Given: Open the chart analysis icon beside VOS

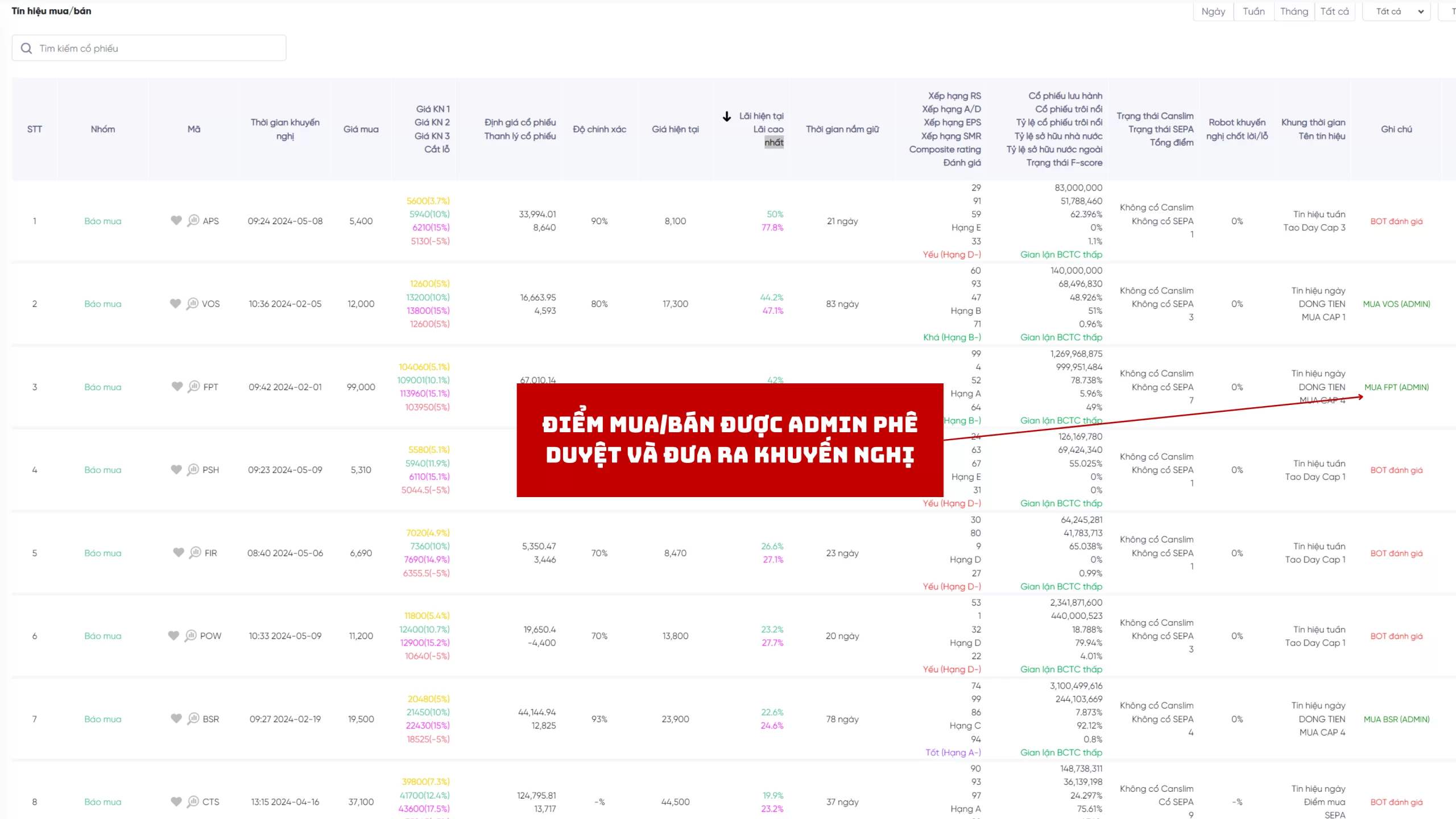Looking at the screenshot, I should click(x=193, y=304).
